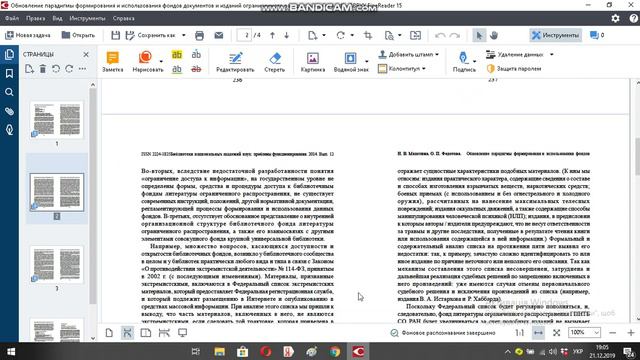
Task: Add a signature with Подпись
Action: (x=464, y=62)
